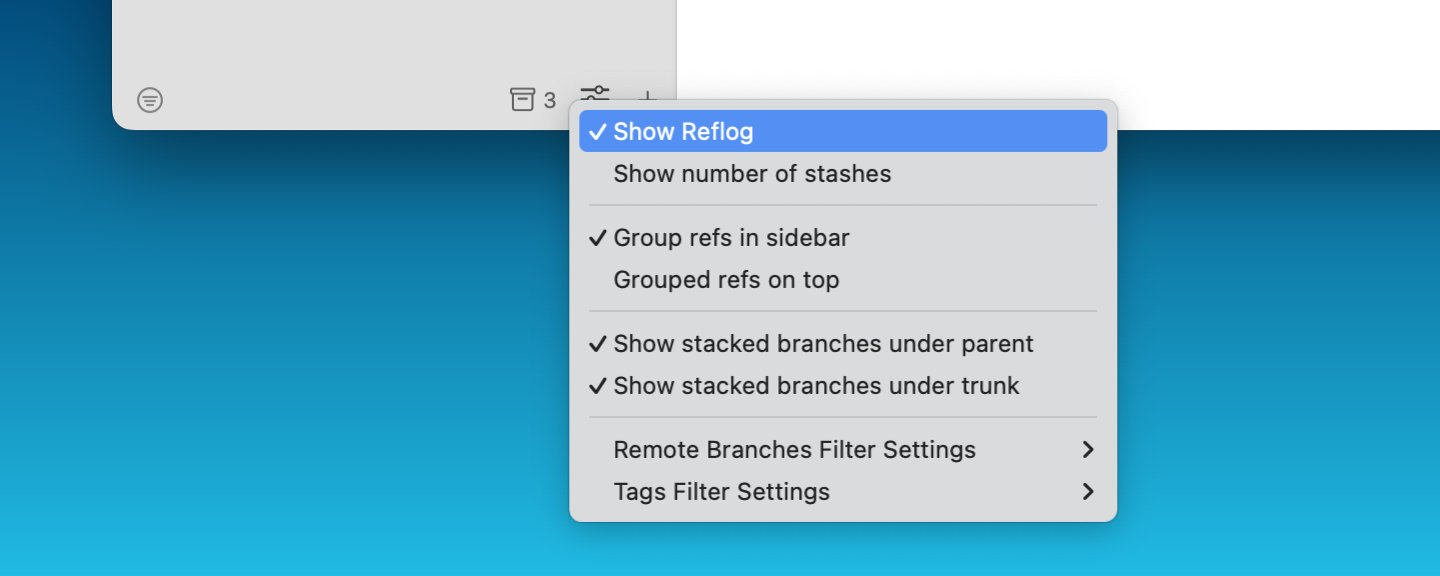Toggle off Show Reflog
Viewport: 1440px width, 576px height.
click(x=683, y=131)
